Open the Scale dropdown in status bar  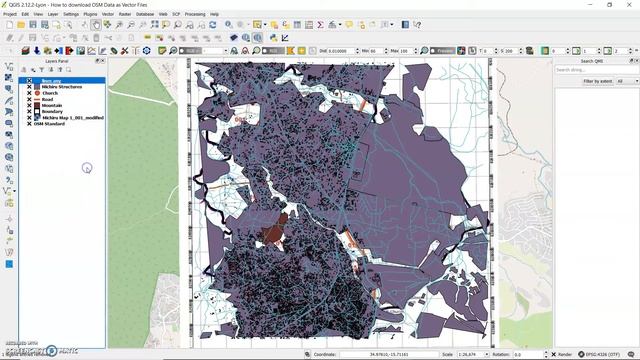(486, 354)
